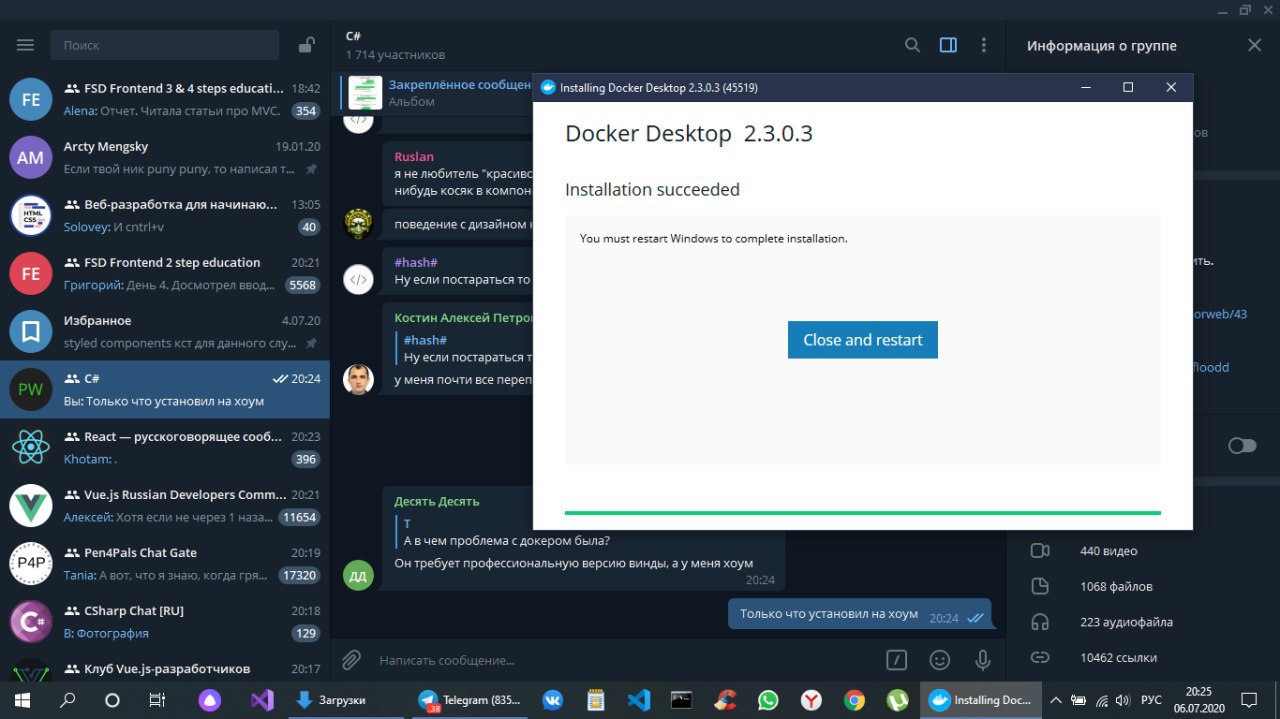Click the C# group title header
This screenshot has width=1280, height=719.
353,36
